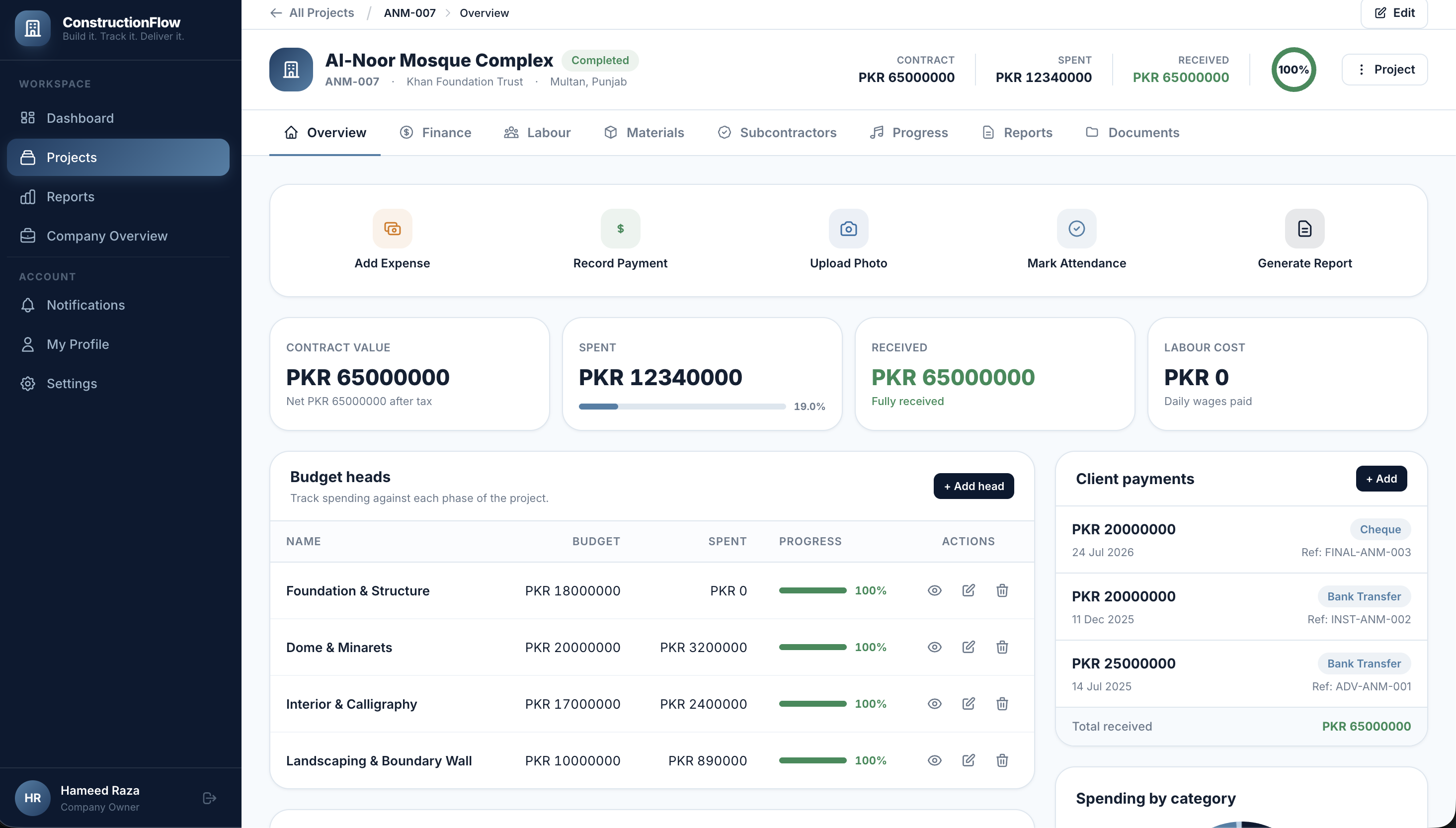Switch to the Finance tab
This screenshot has height=828, width=1456.
click(x=435, y=133)
